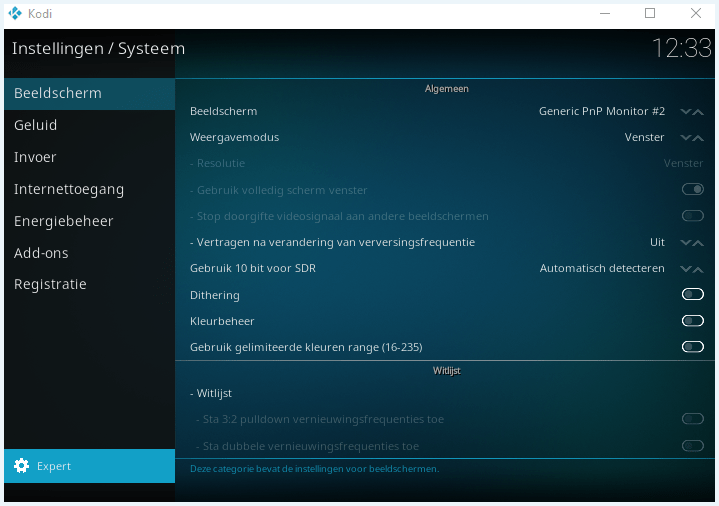Click the category description text at bottom
This screenshot has width=719, height=506.
click(315, 469)
